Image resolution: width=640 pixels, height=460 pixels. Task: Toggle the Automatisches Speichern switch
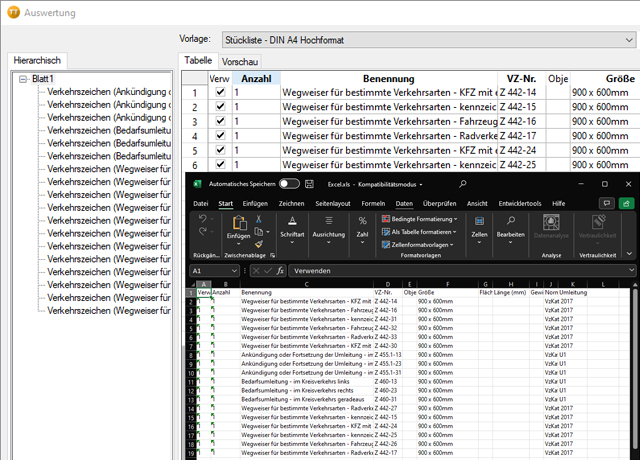click(x=289, y=184)
